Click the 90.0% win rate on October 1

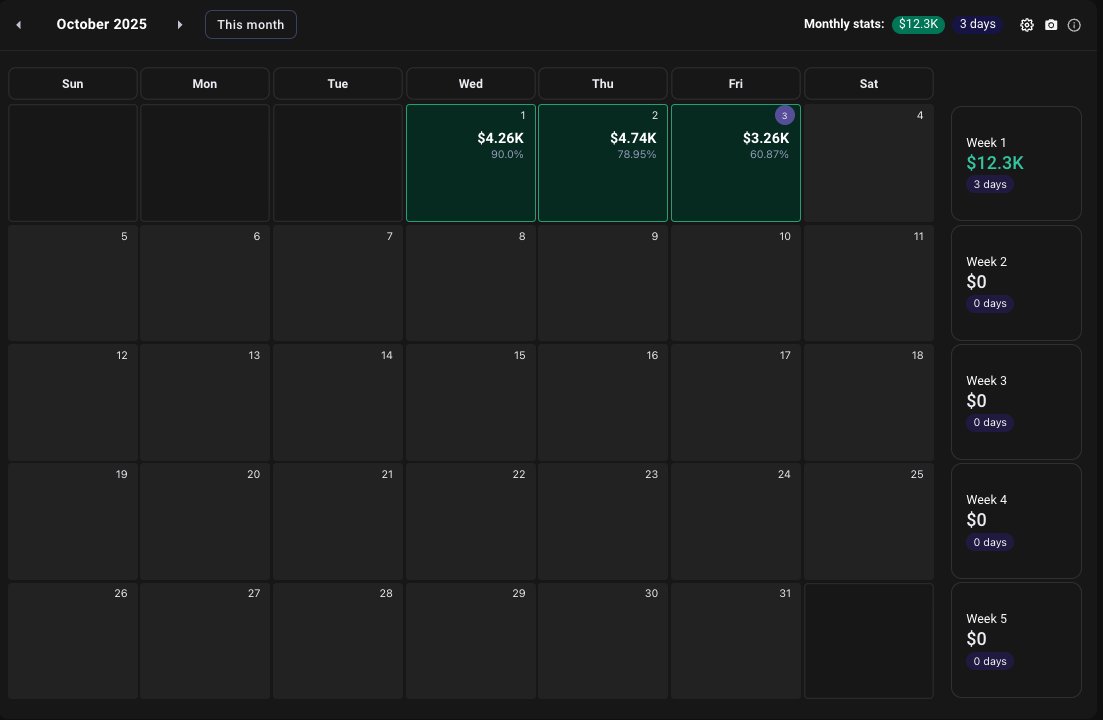[x=507, y=155]
